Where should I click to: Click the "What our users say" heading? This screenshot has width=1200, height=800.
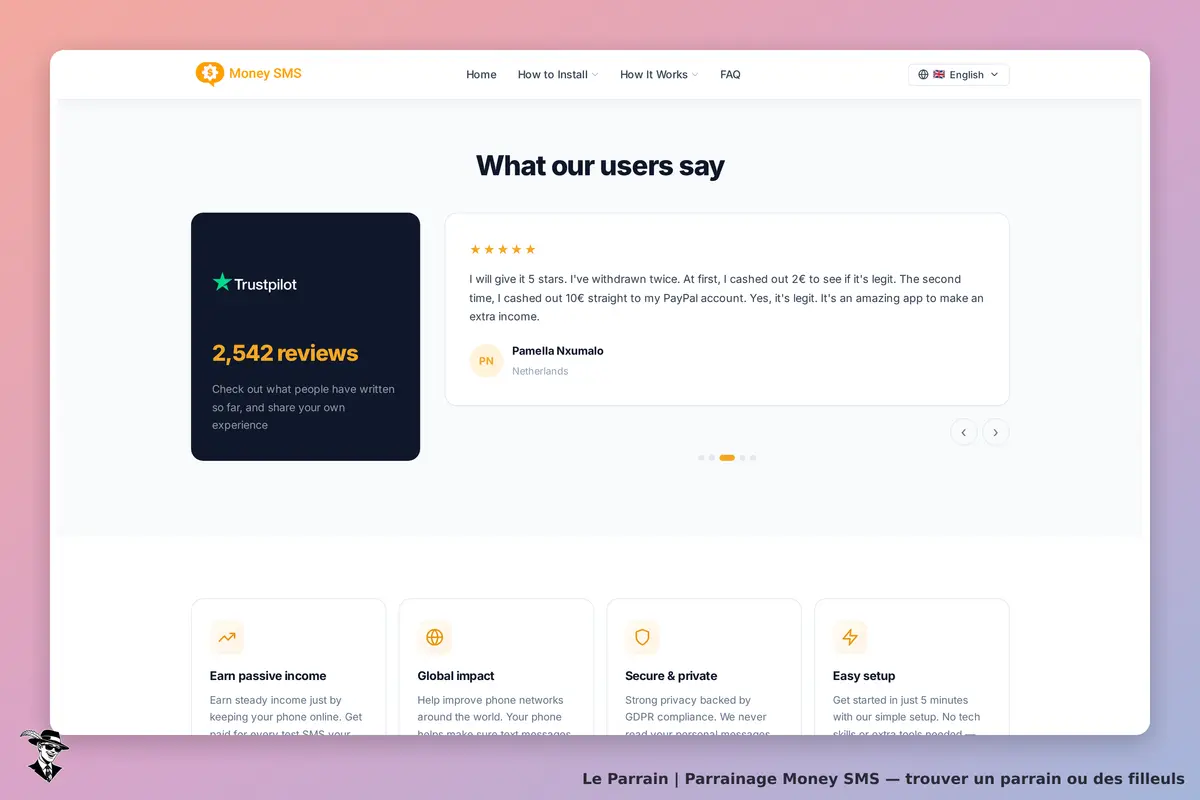600,165
